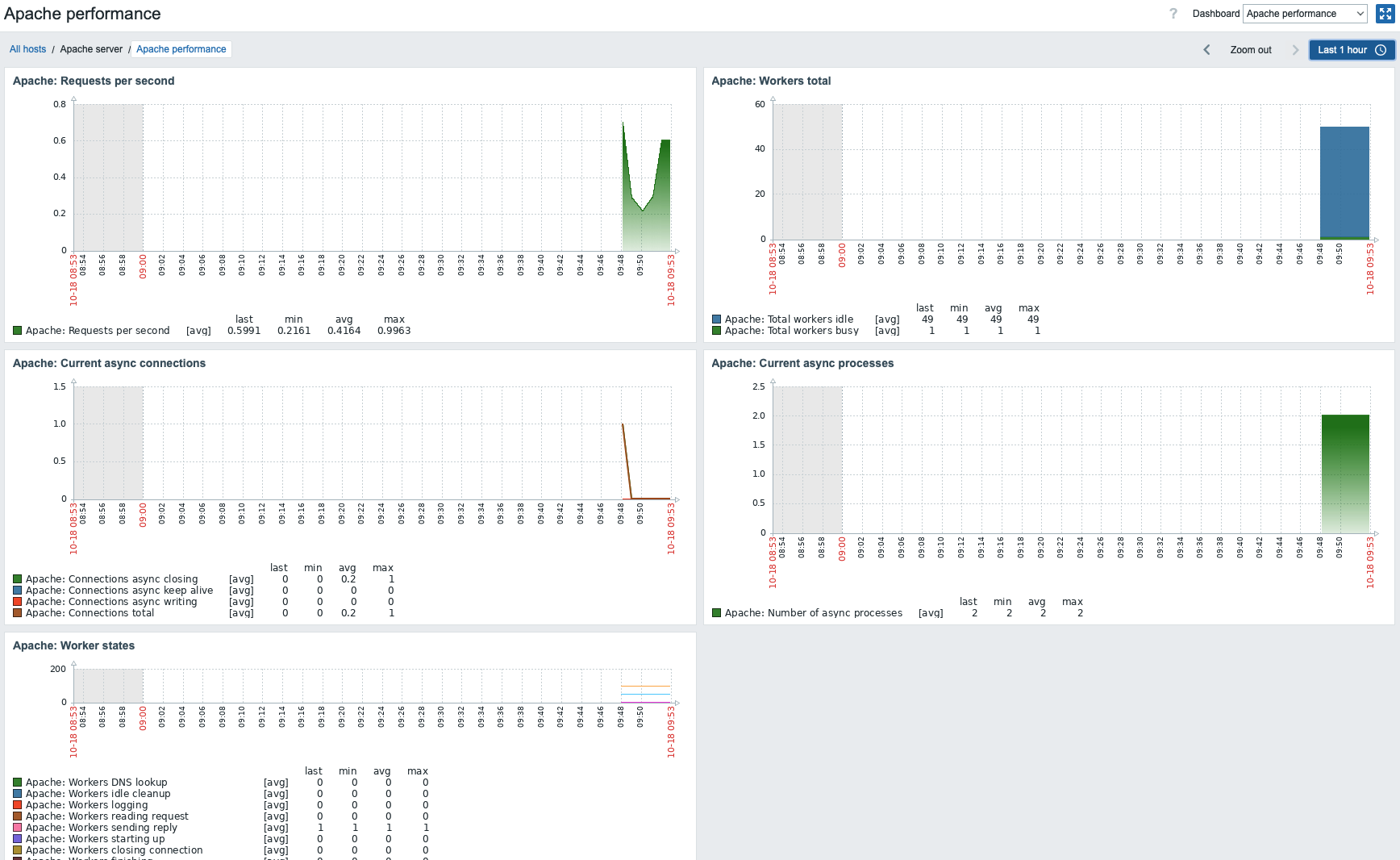Click the Total workers busy green swatch
Image resolution: width=1400 pixels, height=860 pixels.
716,331
